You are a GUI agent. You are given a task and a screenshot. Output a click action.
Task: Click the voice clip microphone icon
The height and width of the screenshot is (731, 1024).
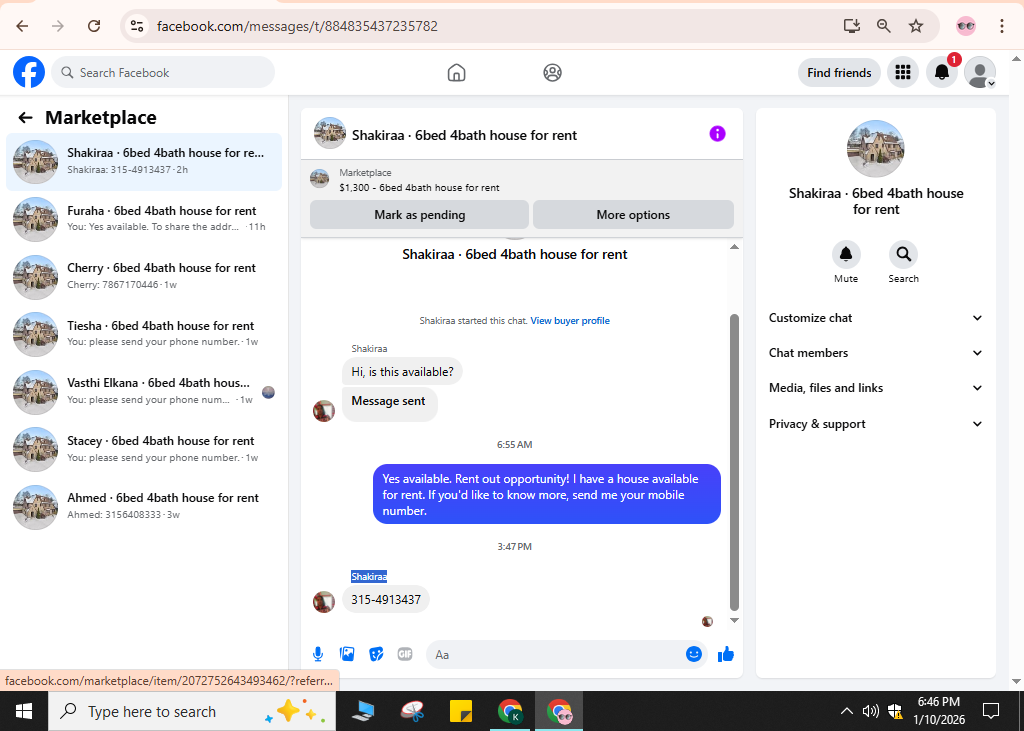tap(317, 654)
